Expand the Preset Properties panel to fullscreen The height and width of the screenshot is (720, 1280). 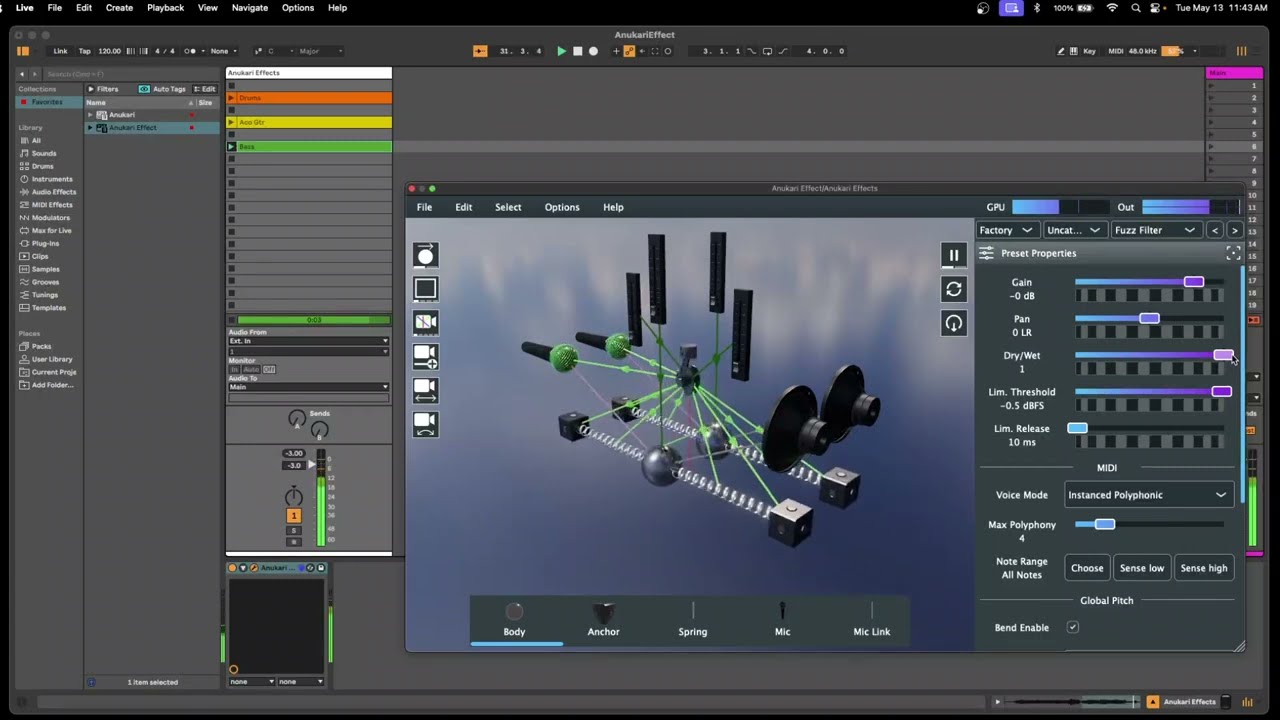(1233, 253)
